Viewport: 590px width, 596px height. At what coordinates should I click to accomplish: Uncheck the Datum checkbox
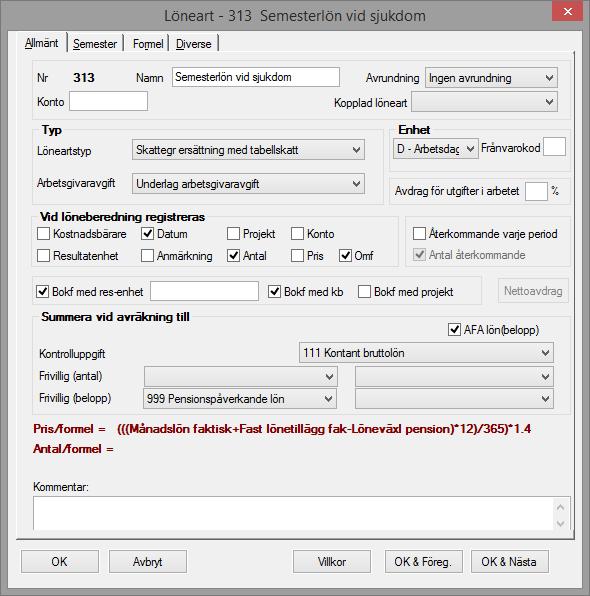pyautogui.click(x=147, y=233)
